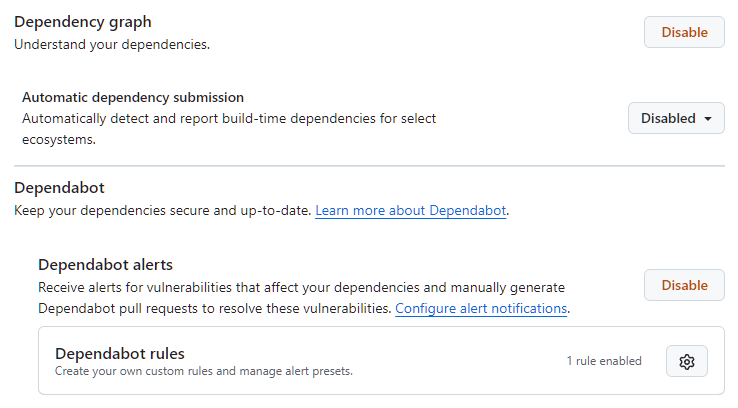Click 'Understand your dependencies.' description text
738x408 pixels.
pos(112,45)
